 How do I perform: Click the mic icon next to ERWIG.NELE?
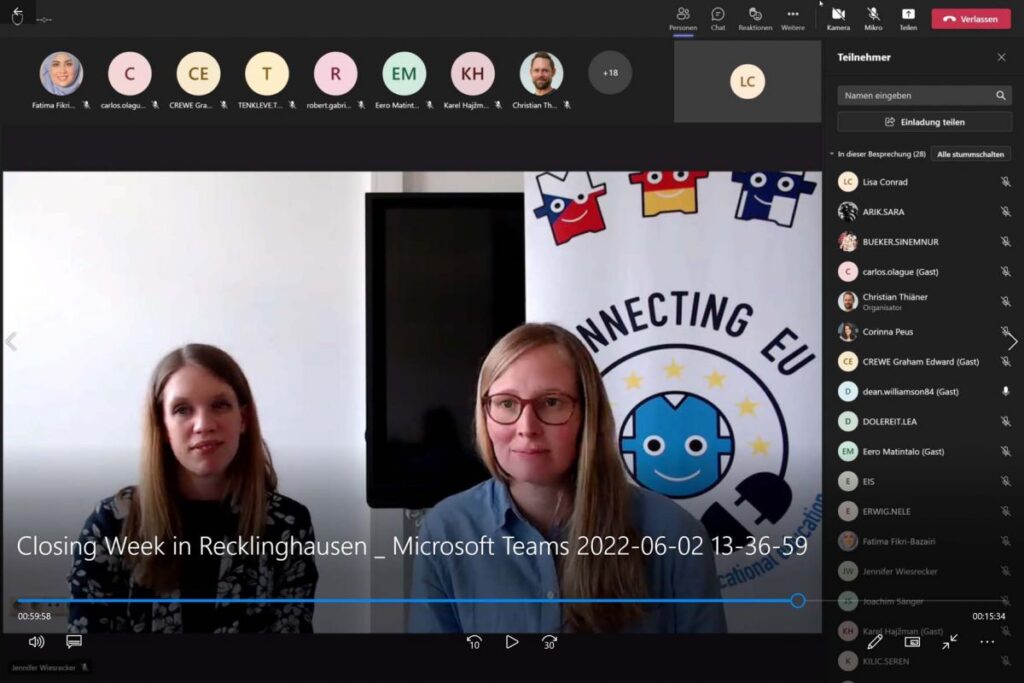pos(1005,512)
